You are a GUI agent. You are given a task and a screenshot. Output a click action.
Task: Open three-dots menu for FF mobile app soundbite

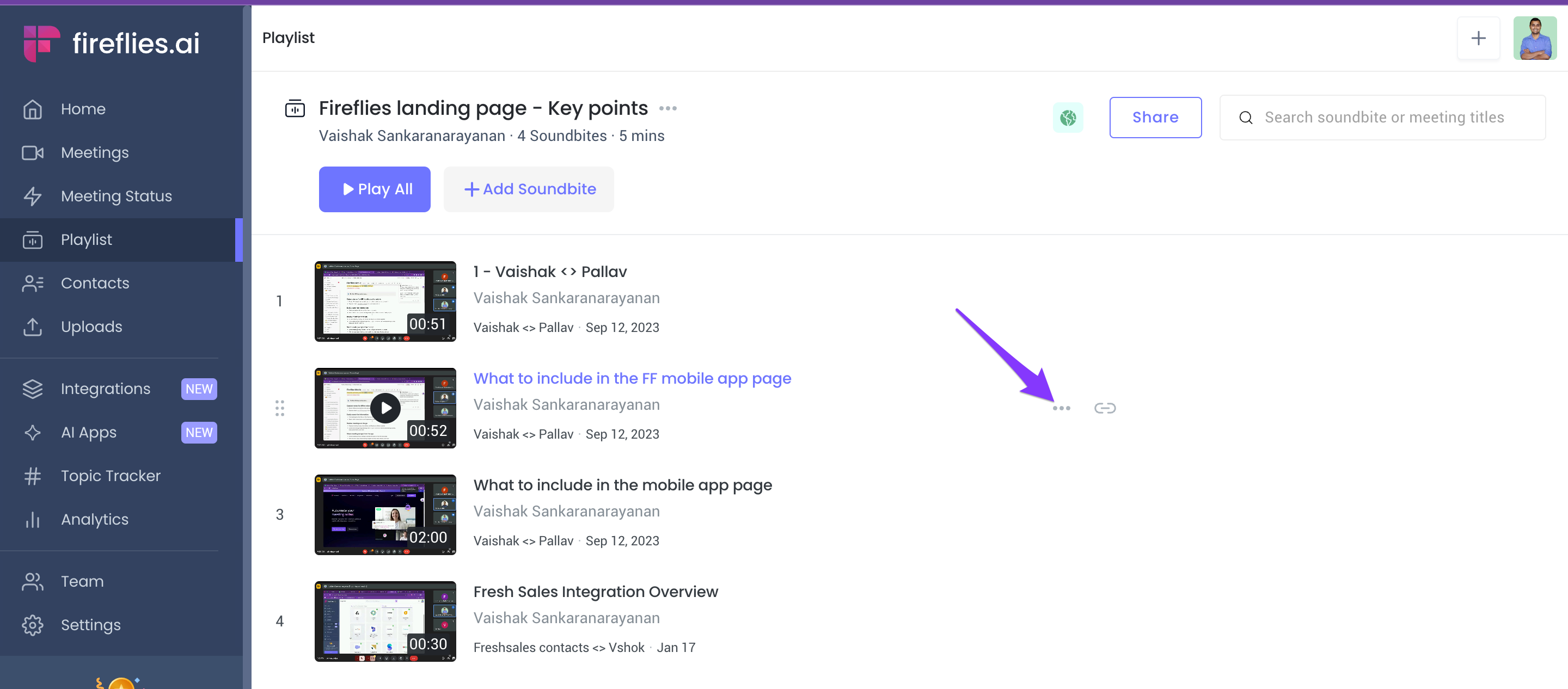point(1061,408)
